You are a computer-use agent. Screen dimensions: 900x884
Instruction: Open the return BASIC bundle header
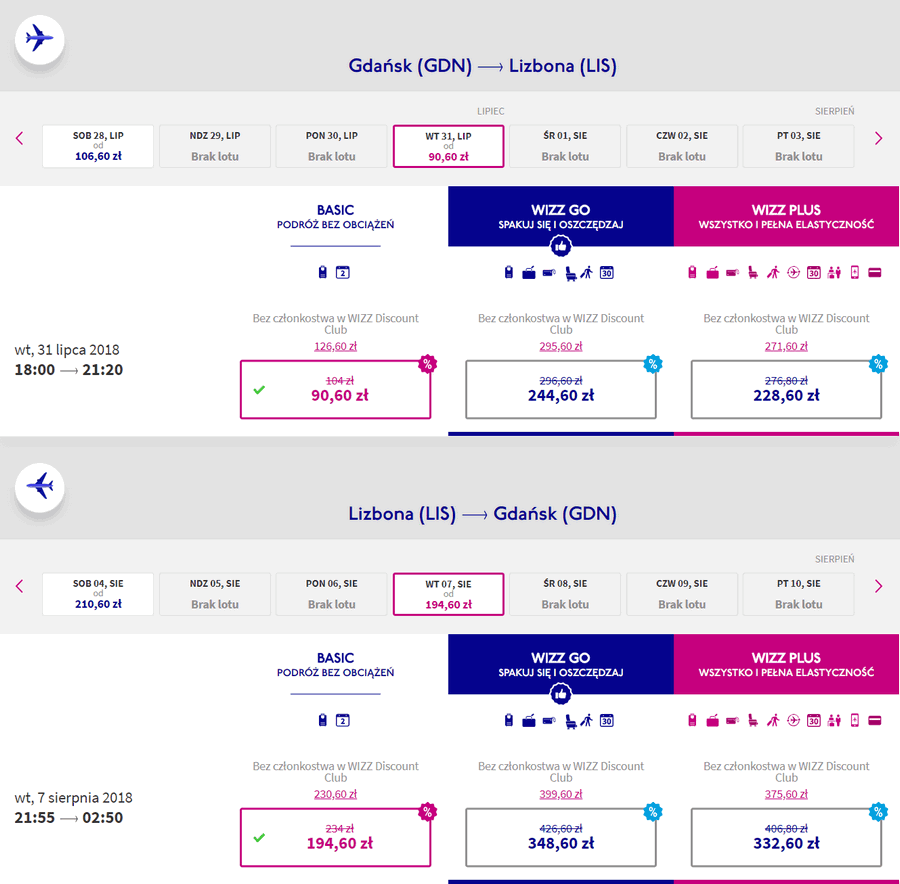click(x=335, y=664)
